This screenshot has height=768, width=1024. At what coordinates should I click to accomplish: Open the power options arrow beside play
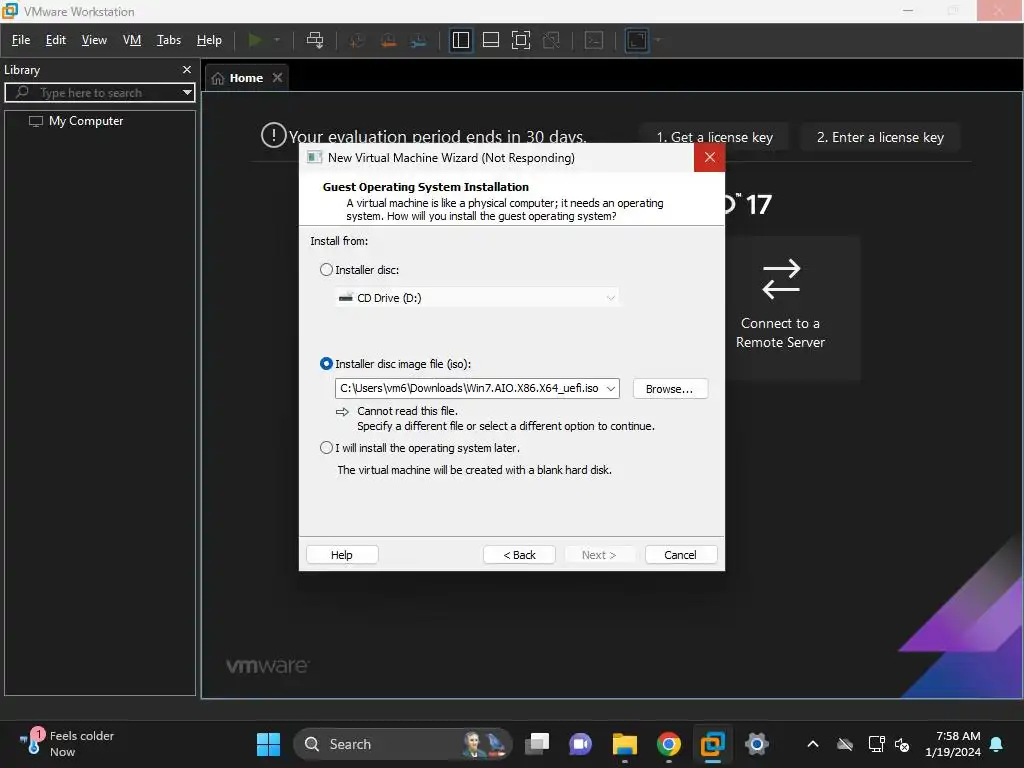coord(277,40)
